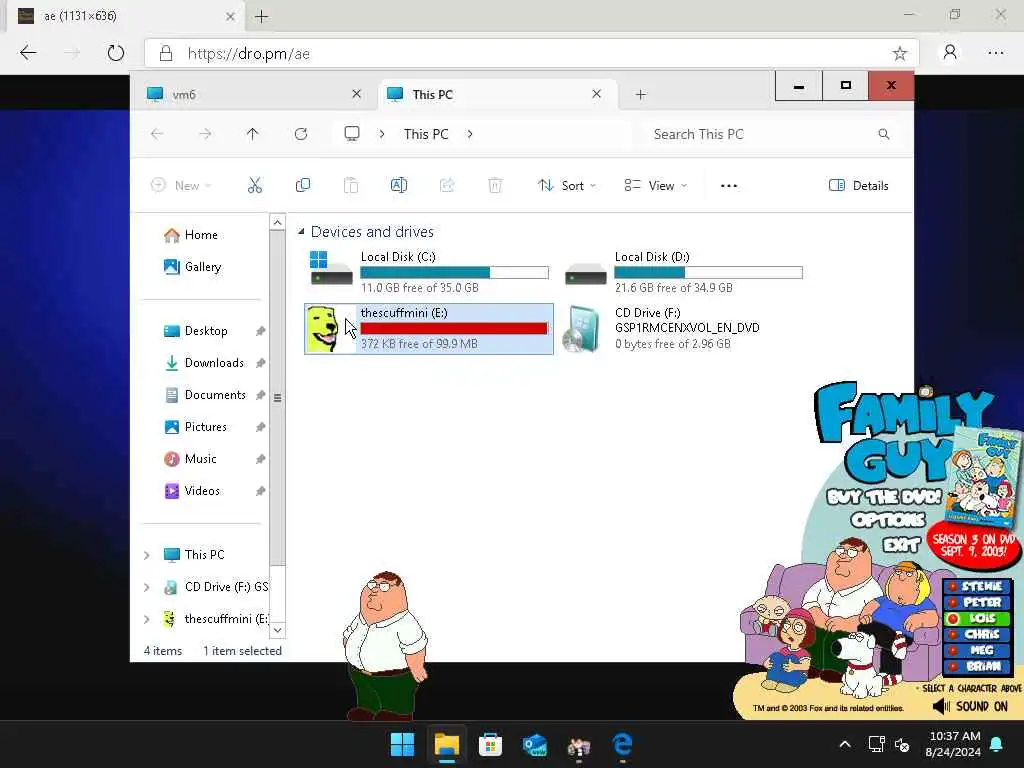
Task: Click the notification bell in tray
Action: click(997, 744)
